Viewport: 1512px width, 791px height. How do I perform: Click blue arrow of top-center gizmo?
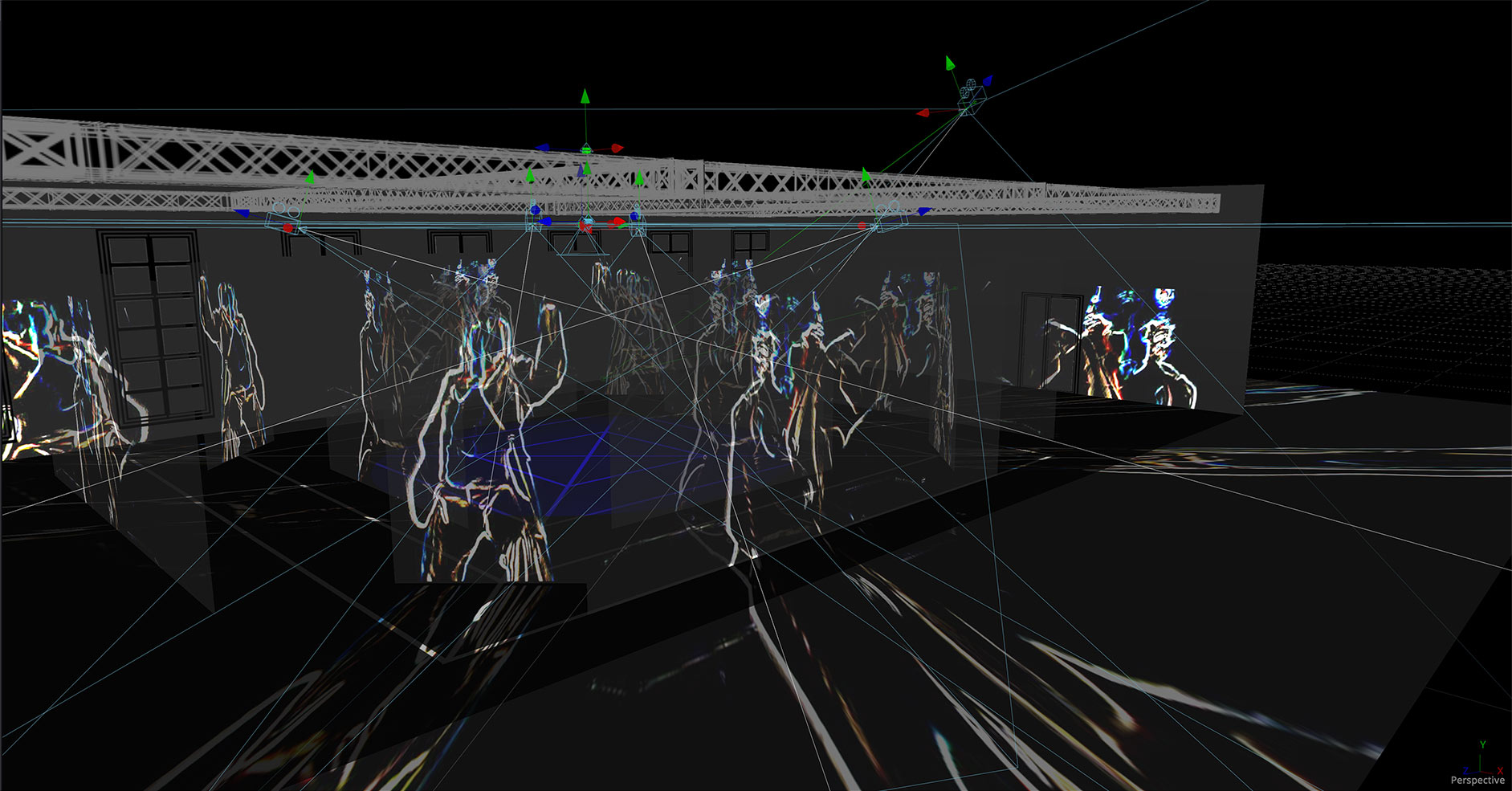(x=544, y=148)
